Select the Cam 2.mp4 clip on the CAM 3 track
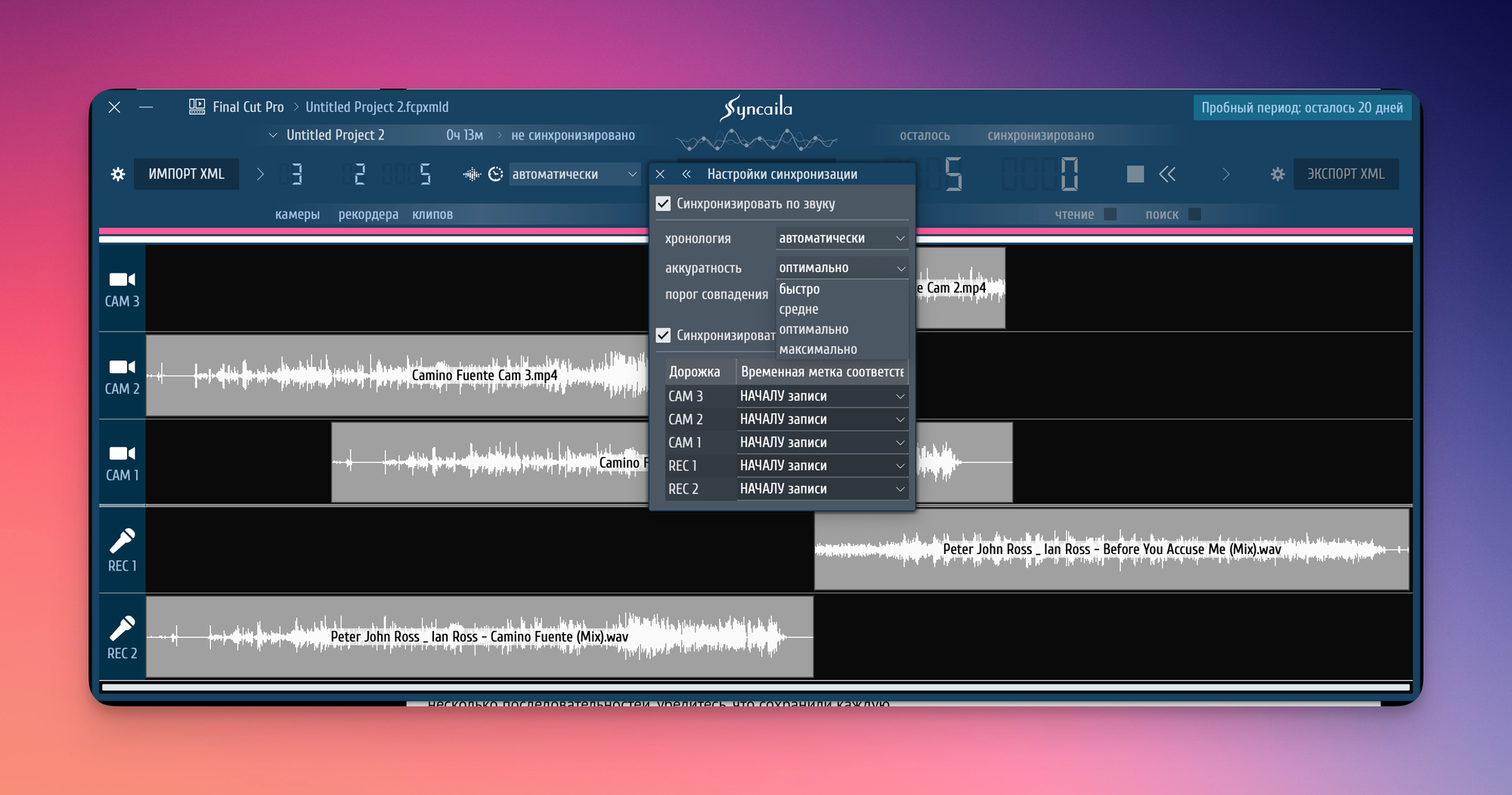Screen dimensions: 1512x795 coord(961,288)
